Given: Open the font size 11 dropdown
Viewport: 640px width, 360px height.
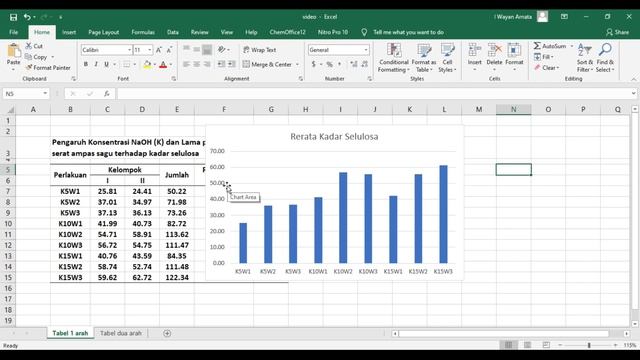Looking at the screenshot, I should [x=150, y=50].
